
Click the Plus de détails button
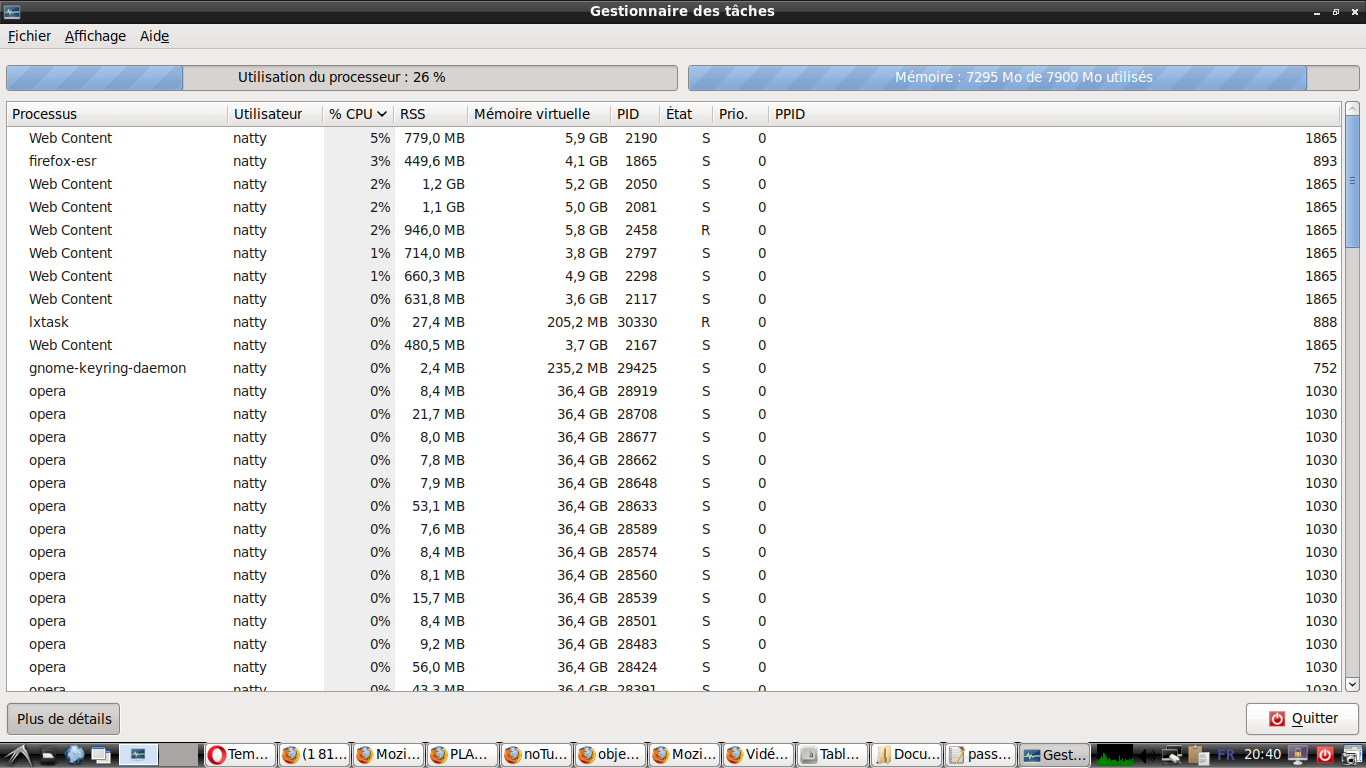64,718
